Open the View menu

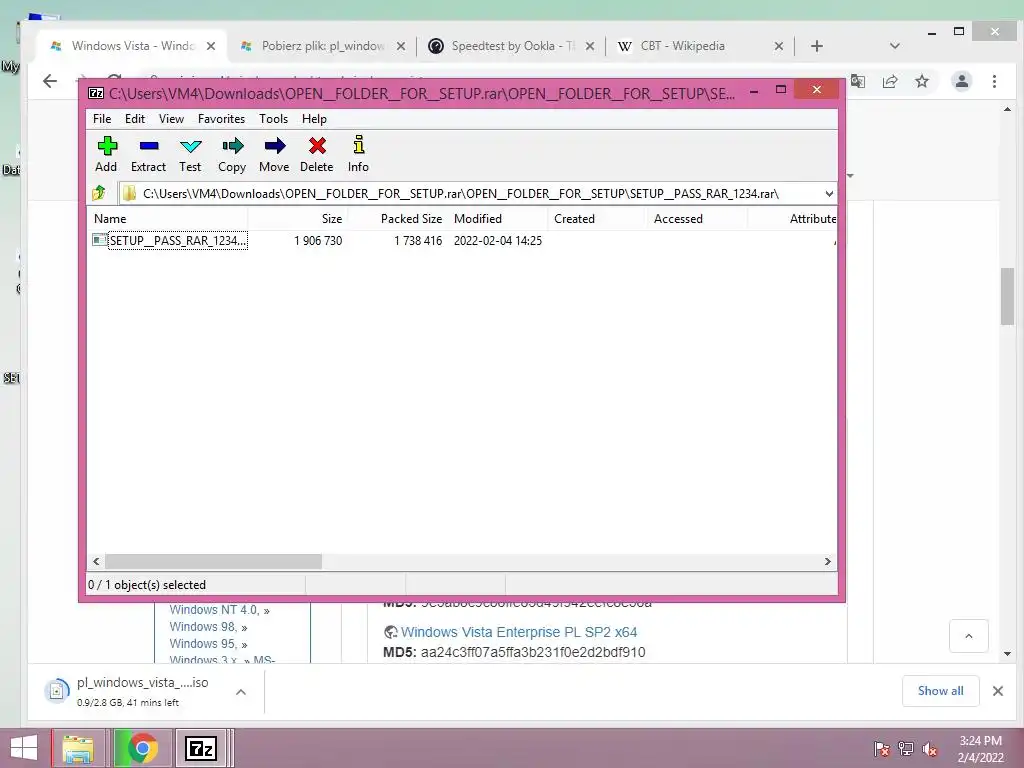(x=171, y=119)
